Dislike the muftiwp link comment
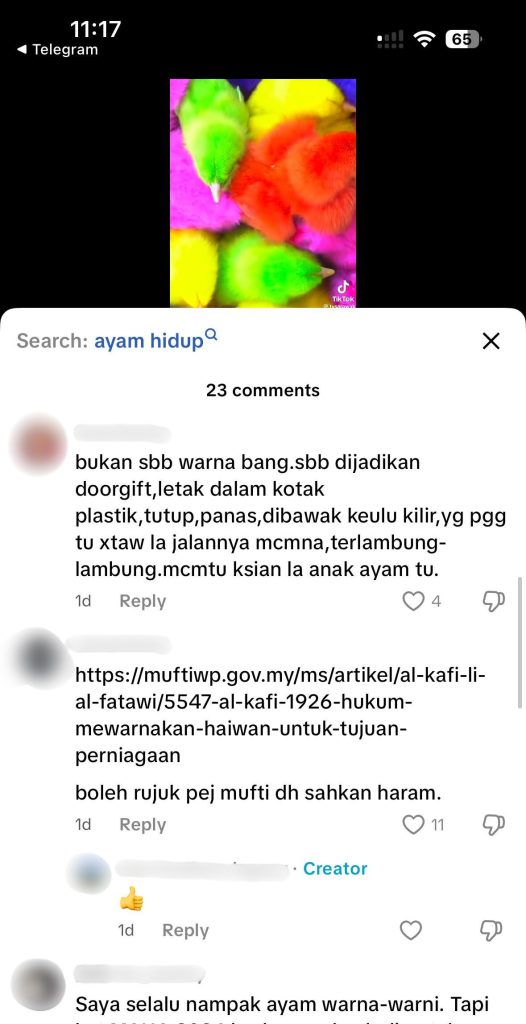The image size is (526, 1024). click(x=493, y=825)
